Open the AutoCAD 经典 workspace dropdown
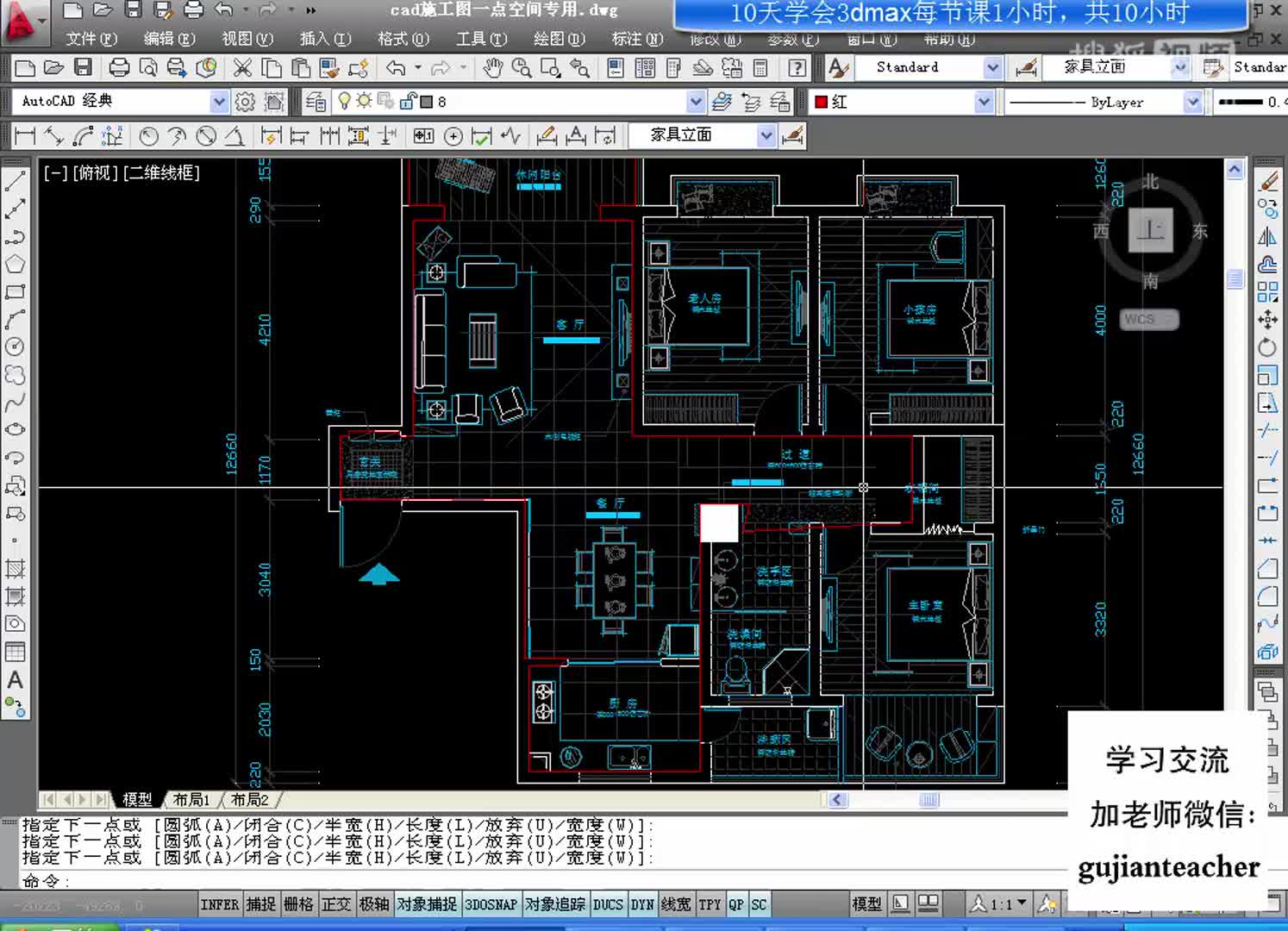This screenshot has height=931, width=1288. (218, 102)
